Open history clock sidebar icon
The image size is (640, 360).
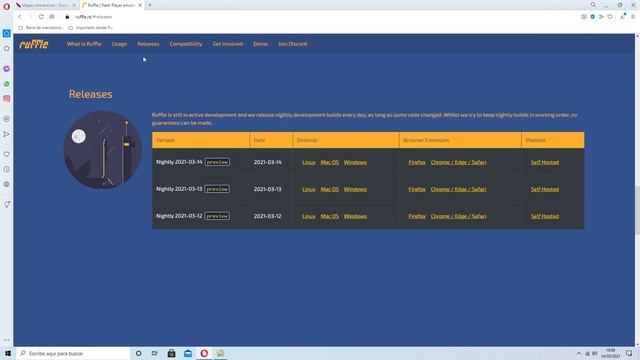pyautogui.click(x=7, y=169)
